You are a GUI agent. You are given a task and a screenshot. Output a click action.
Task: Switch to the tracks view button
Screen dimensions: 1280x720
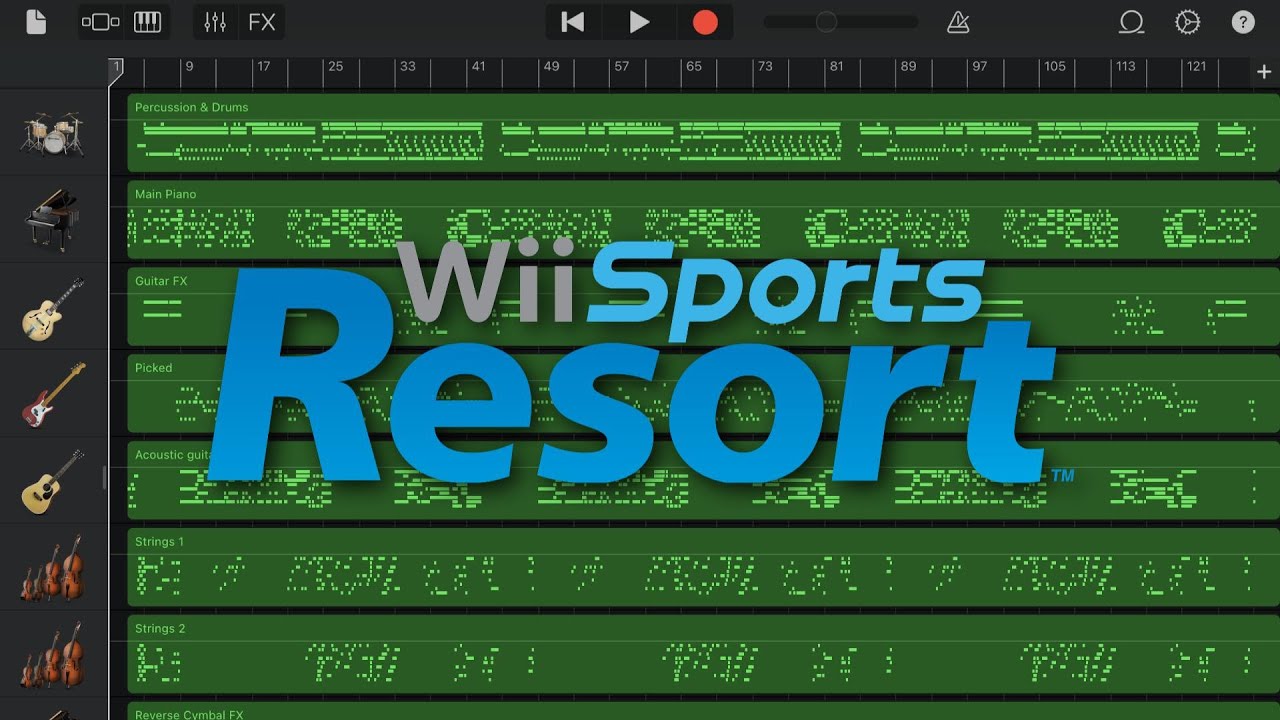101,22
